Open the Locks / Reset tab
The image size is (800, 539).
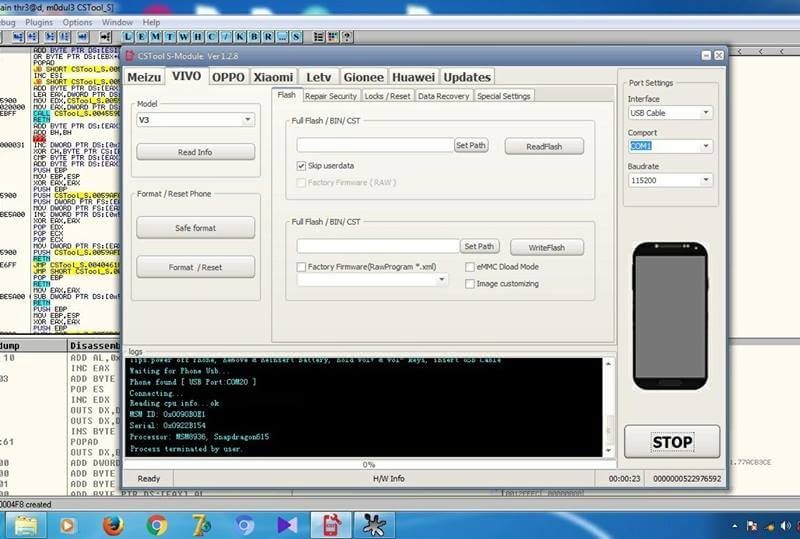tap(387, 96)
